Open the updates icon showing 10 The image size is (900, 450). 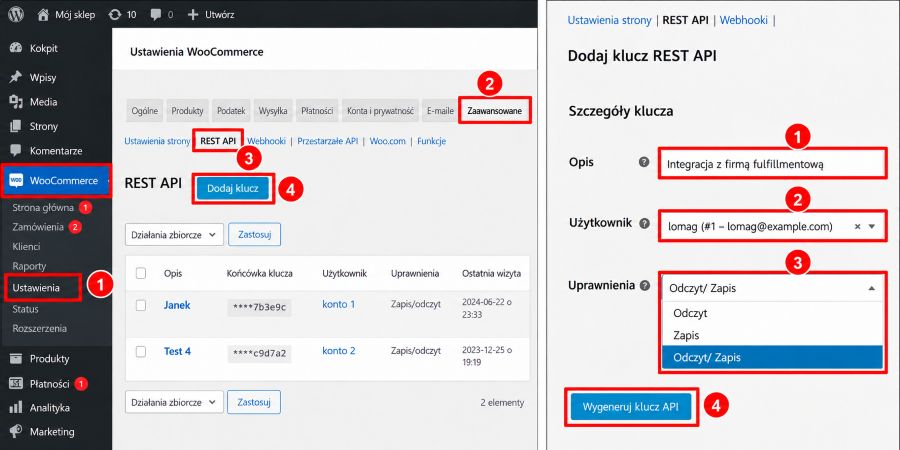tap(115, 14)
